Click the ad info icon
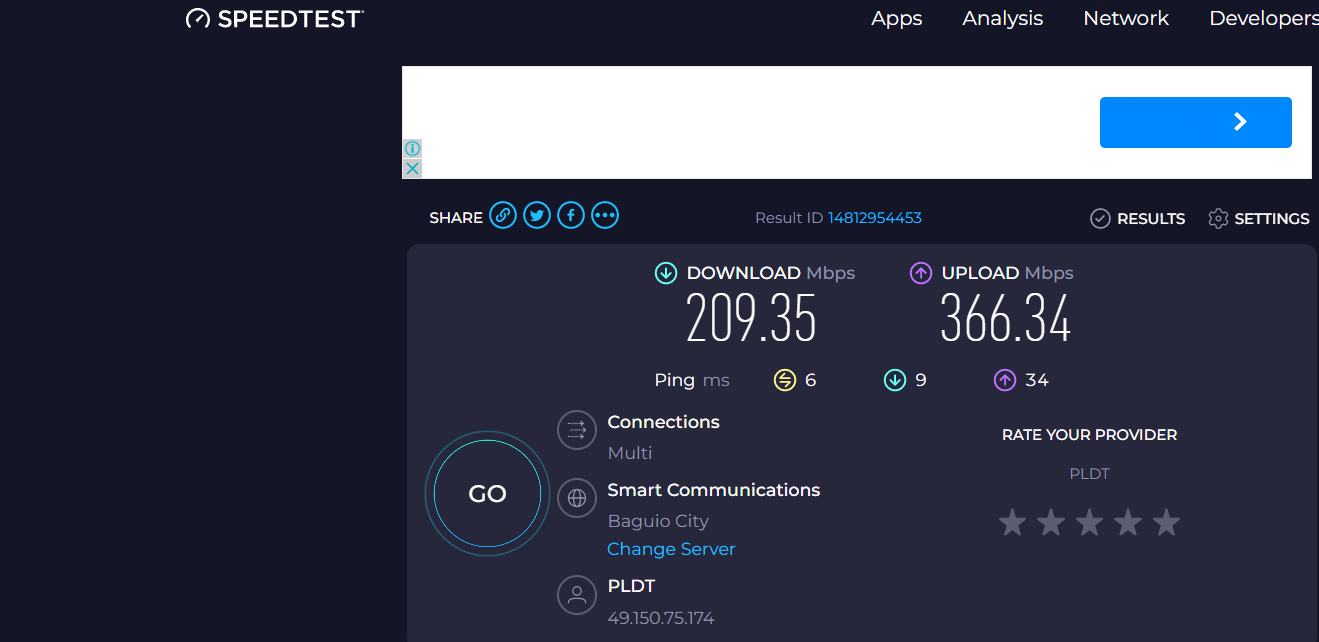Image resolution: width=1319 pixels, height=642 pixels. pyautogui.click(x=412, y=148)
